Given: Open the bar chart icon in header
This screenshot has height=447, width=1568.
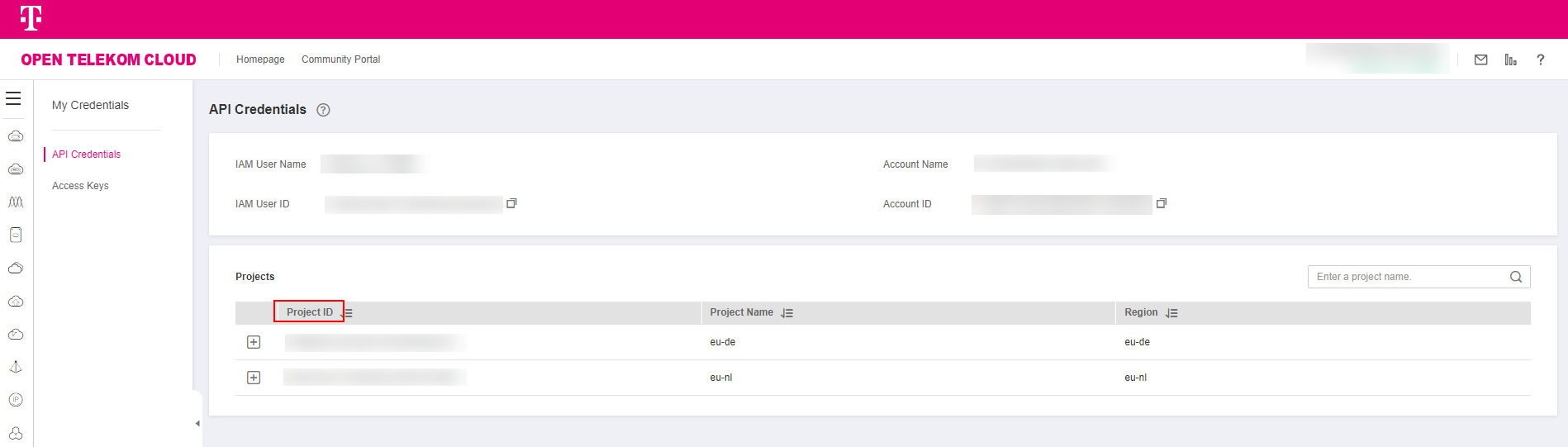Looking at the screenshot, I should coord(1511,59).
